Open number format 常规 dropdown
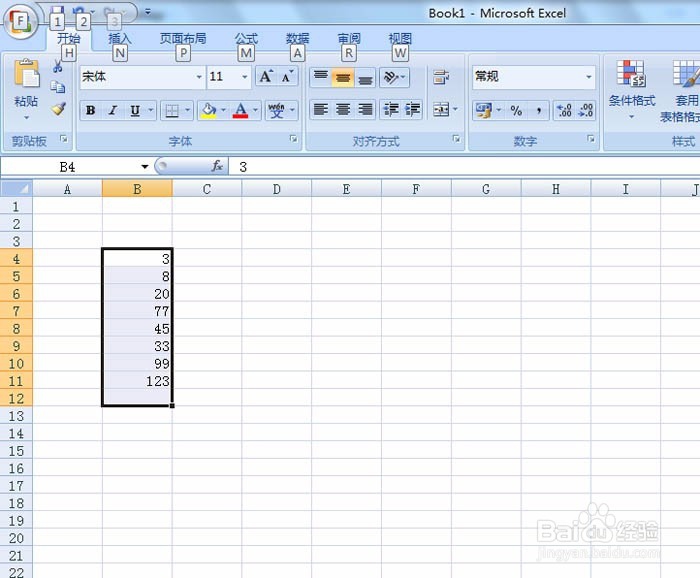Image resolution: width=700 pixels, height=578 pixels. pos(589,77)
